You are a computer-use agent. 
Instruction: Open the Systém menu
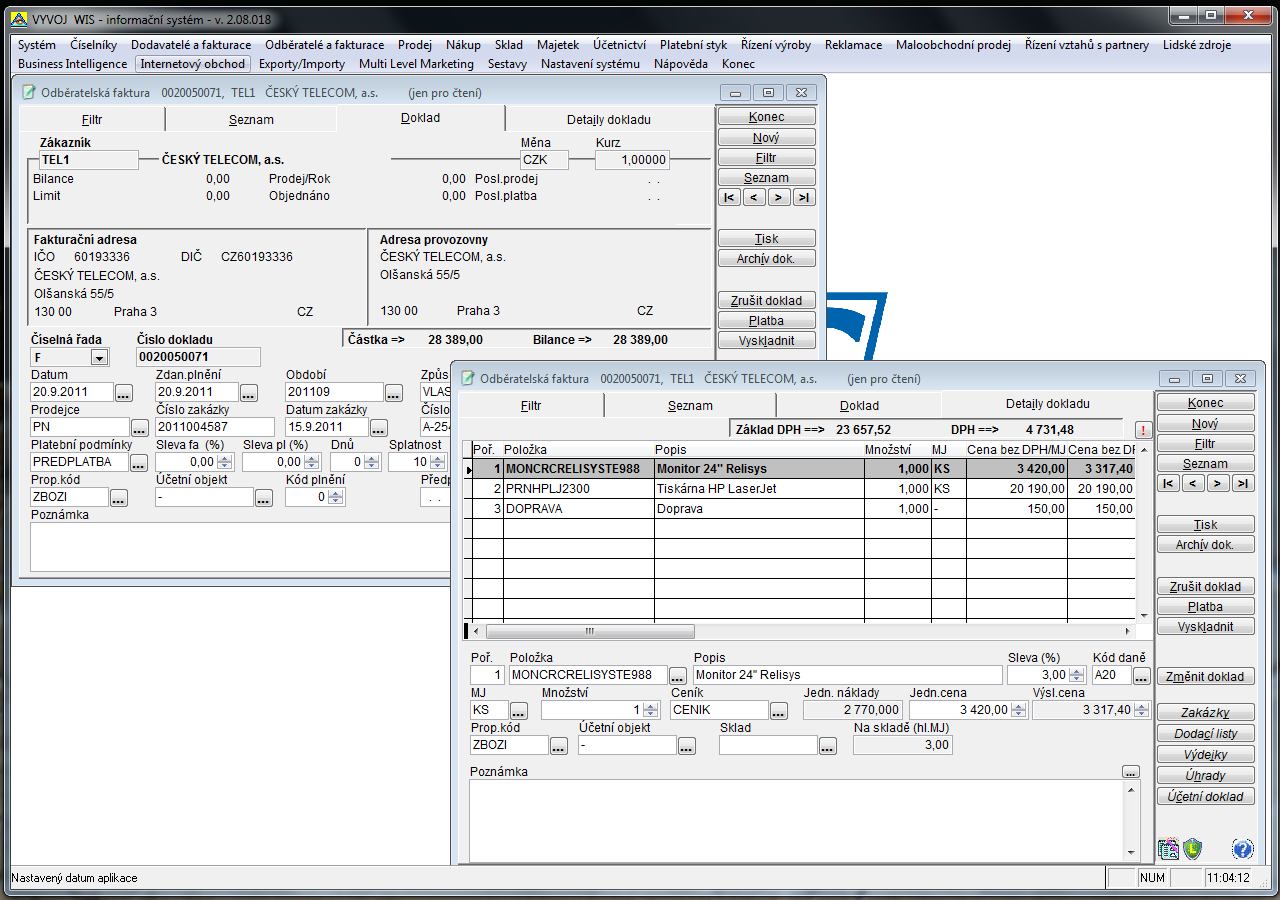point(37,45)
